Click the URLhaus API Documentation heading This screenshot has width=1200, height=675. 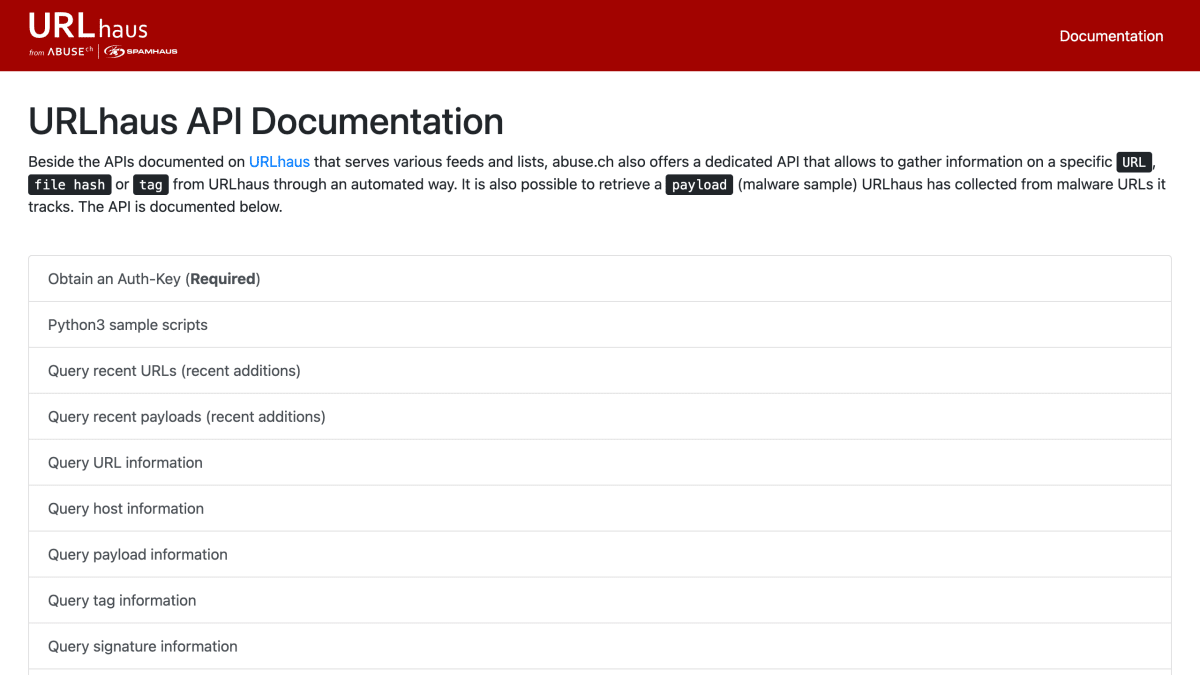pos(266,121)
